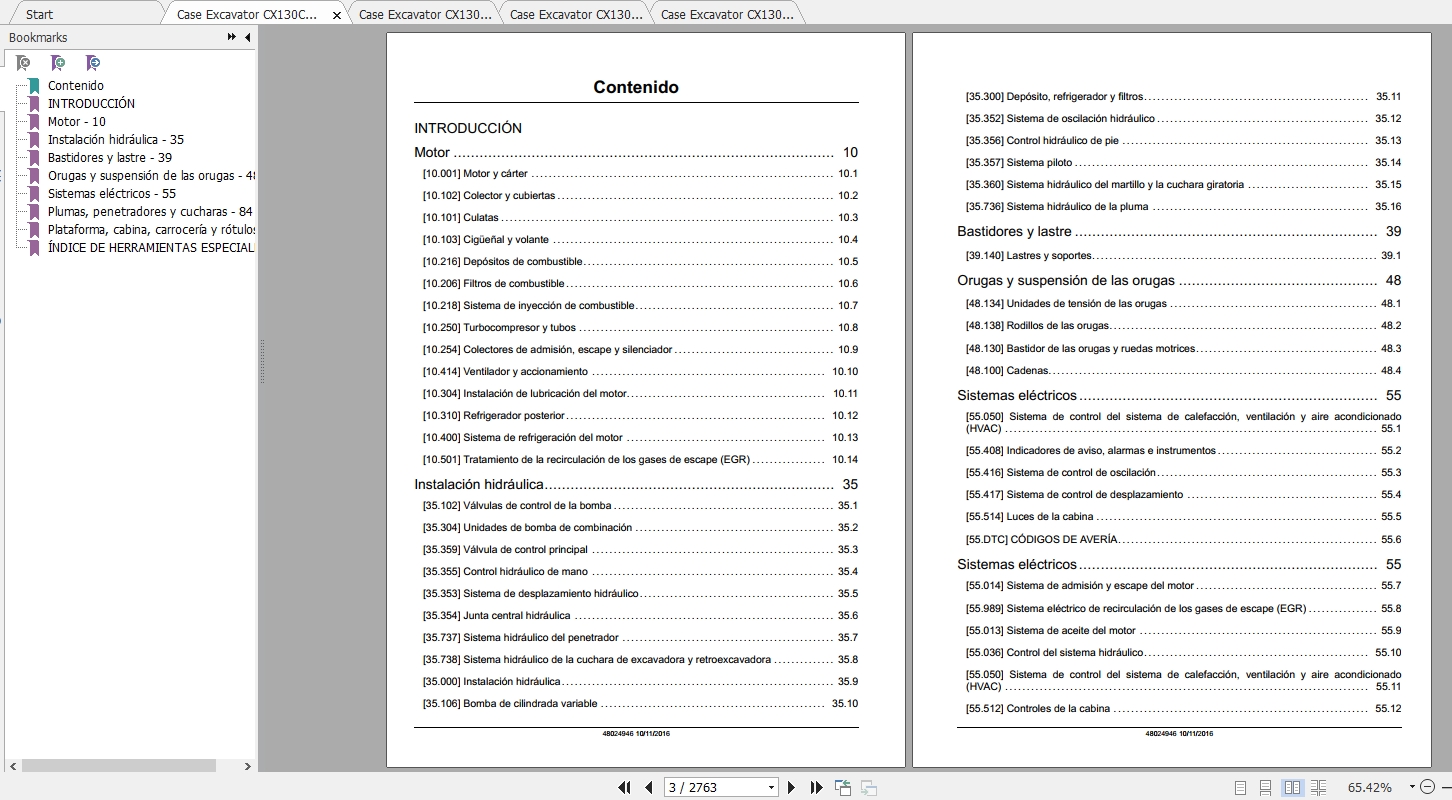
Task: Open the Plumas, penetradores y cucharas bookmark
Action: pos(150,212)
